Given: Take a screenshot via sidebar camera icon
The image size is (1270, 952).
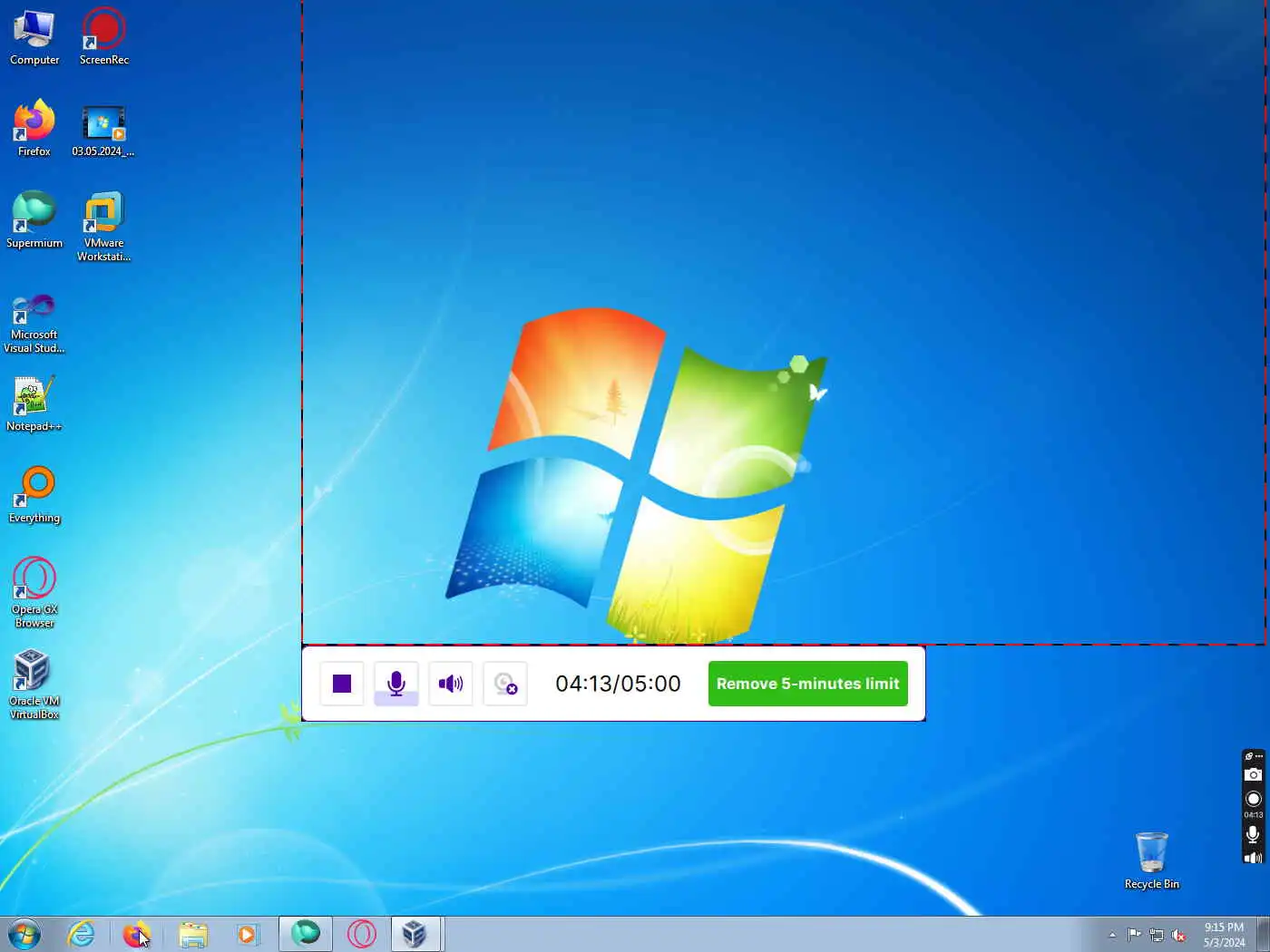Looking at the screenshot, I should [1253, 774].
